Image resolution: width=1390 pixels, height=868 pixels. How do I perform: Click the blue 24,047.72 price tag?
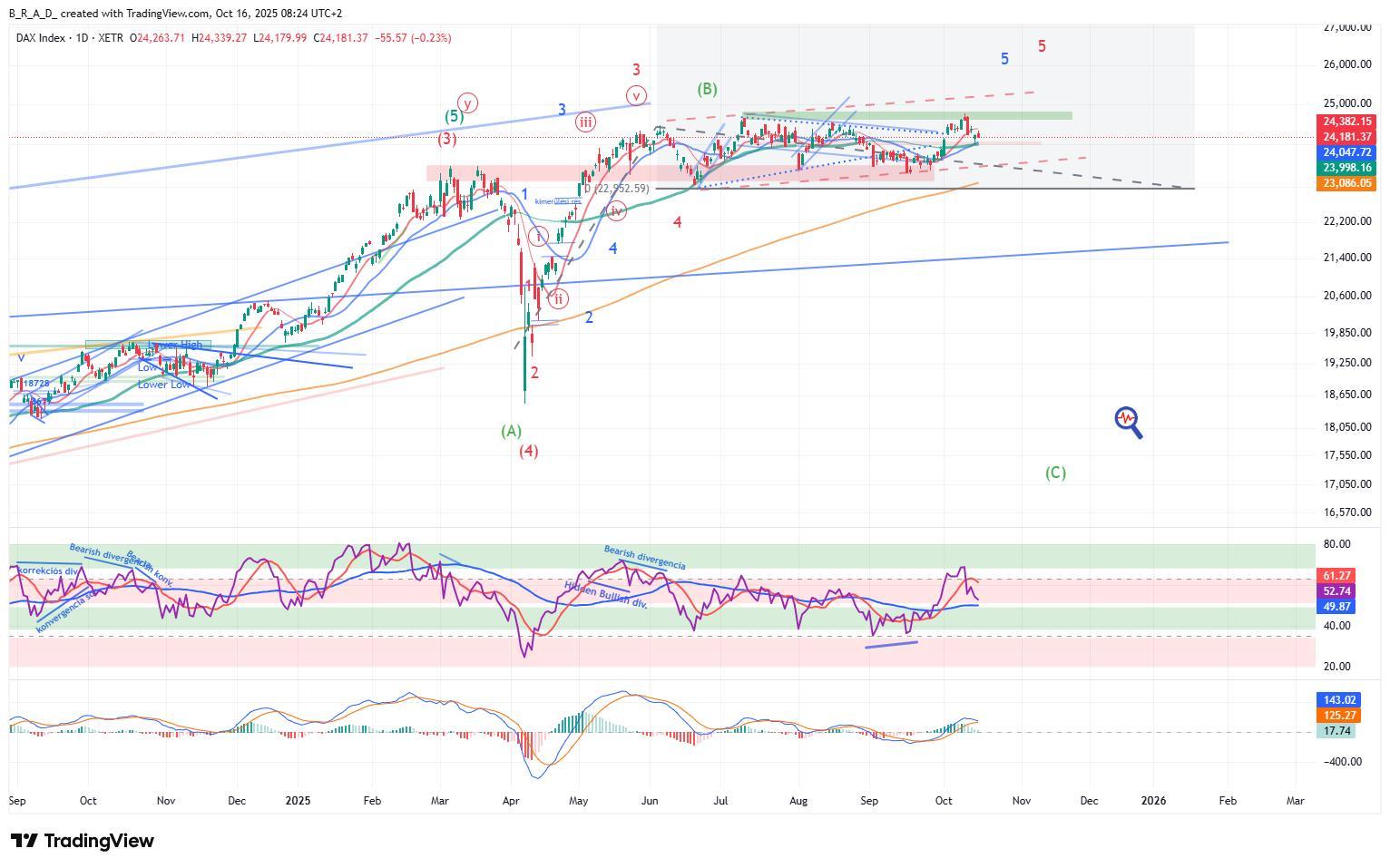click(1346, 152)
